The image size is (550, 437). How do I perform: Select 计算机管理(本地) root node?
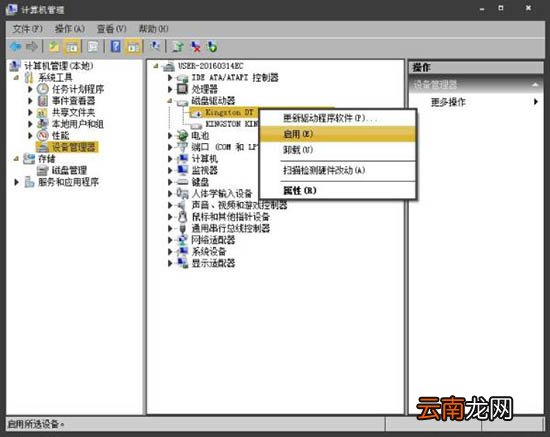[x=58, y=66]
